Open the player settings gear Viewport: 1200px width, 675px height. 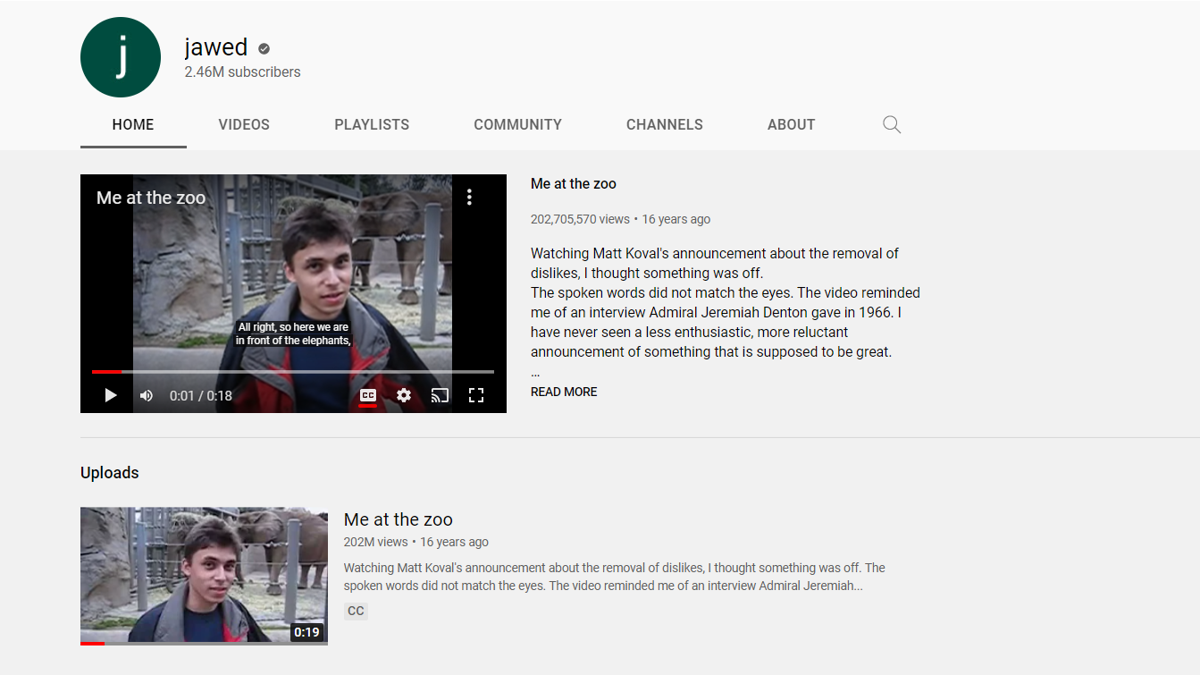click(x=404, y=396)
